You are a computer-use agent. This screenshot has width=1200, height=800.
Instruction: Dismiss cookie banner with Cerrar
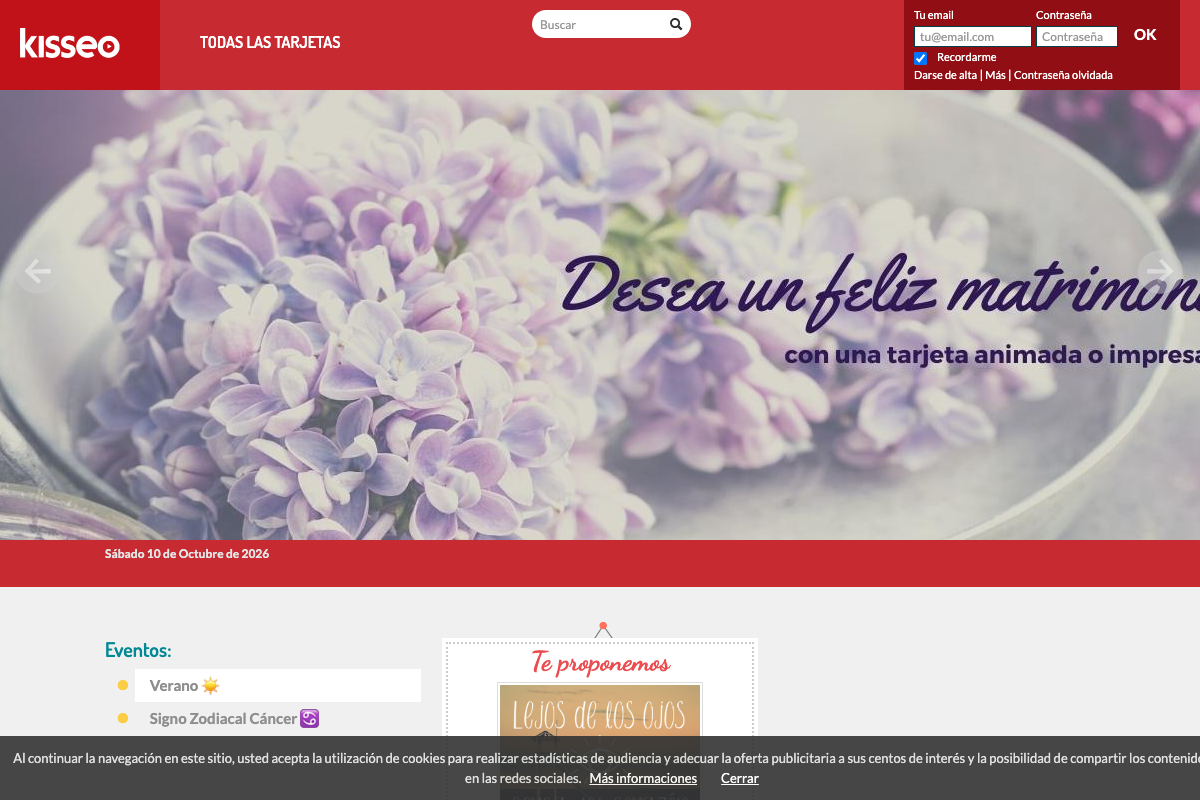click(x=740, y=778)
